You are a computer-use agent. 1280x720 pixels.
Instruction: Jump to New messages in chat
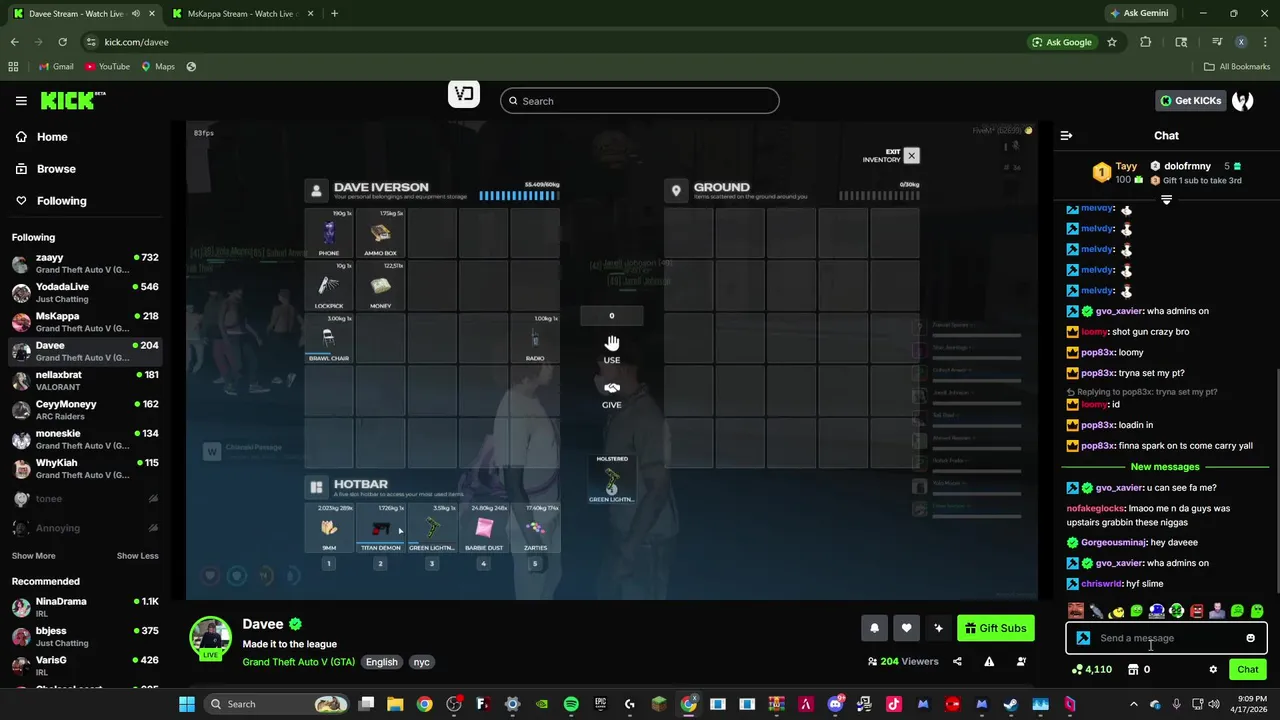1165,467
